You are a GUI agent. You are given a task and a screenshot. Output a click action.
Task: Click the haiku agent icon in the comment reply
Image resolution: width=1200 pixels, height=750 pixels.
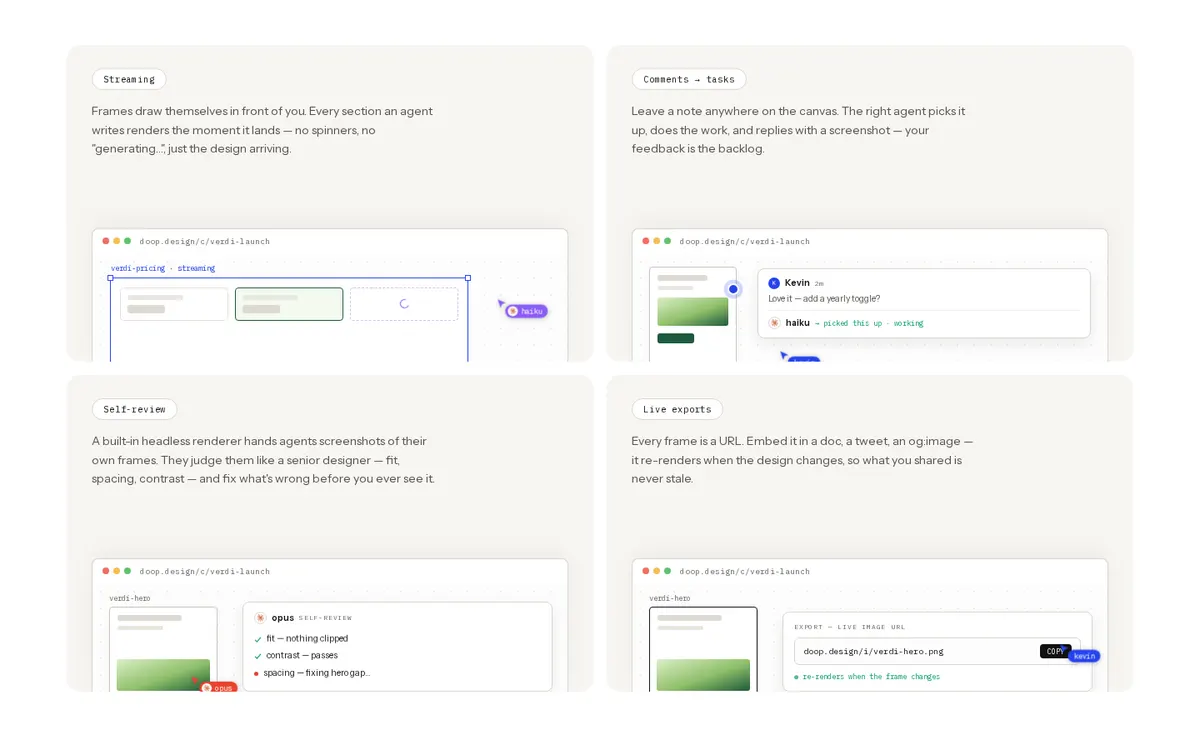click(x=774, y=323)
